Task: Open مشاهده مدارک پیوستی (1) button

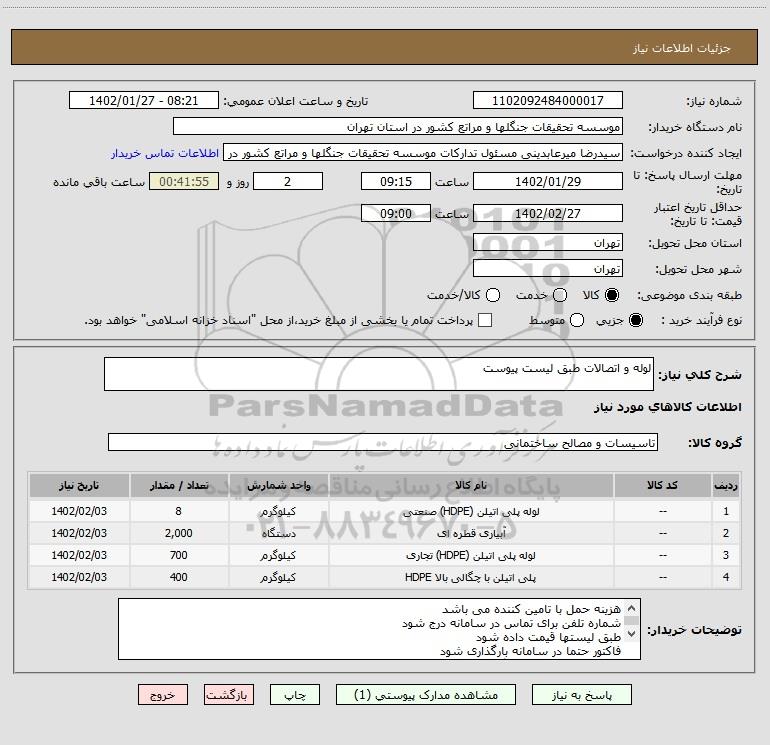Action: pos(426,695)
